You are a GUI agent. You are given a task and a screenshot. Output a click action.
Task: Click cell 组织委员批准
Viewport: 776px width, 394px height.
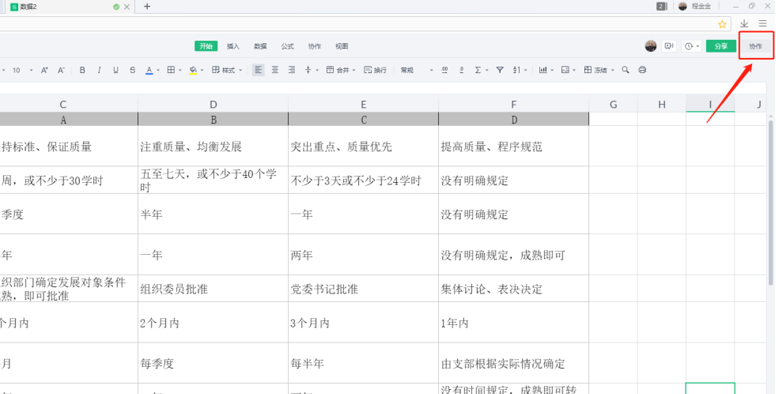point(213,289)
